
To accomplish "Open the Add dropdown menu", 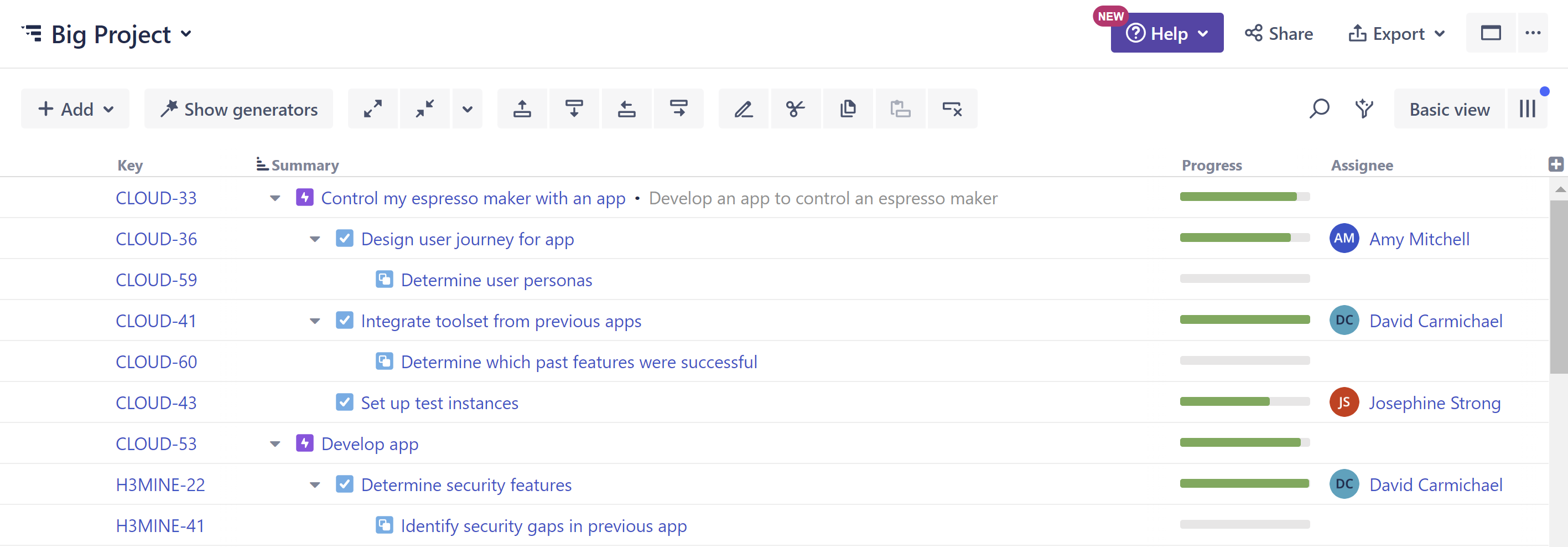I will (x=75, y=109).
